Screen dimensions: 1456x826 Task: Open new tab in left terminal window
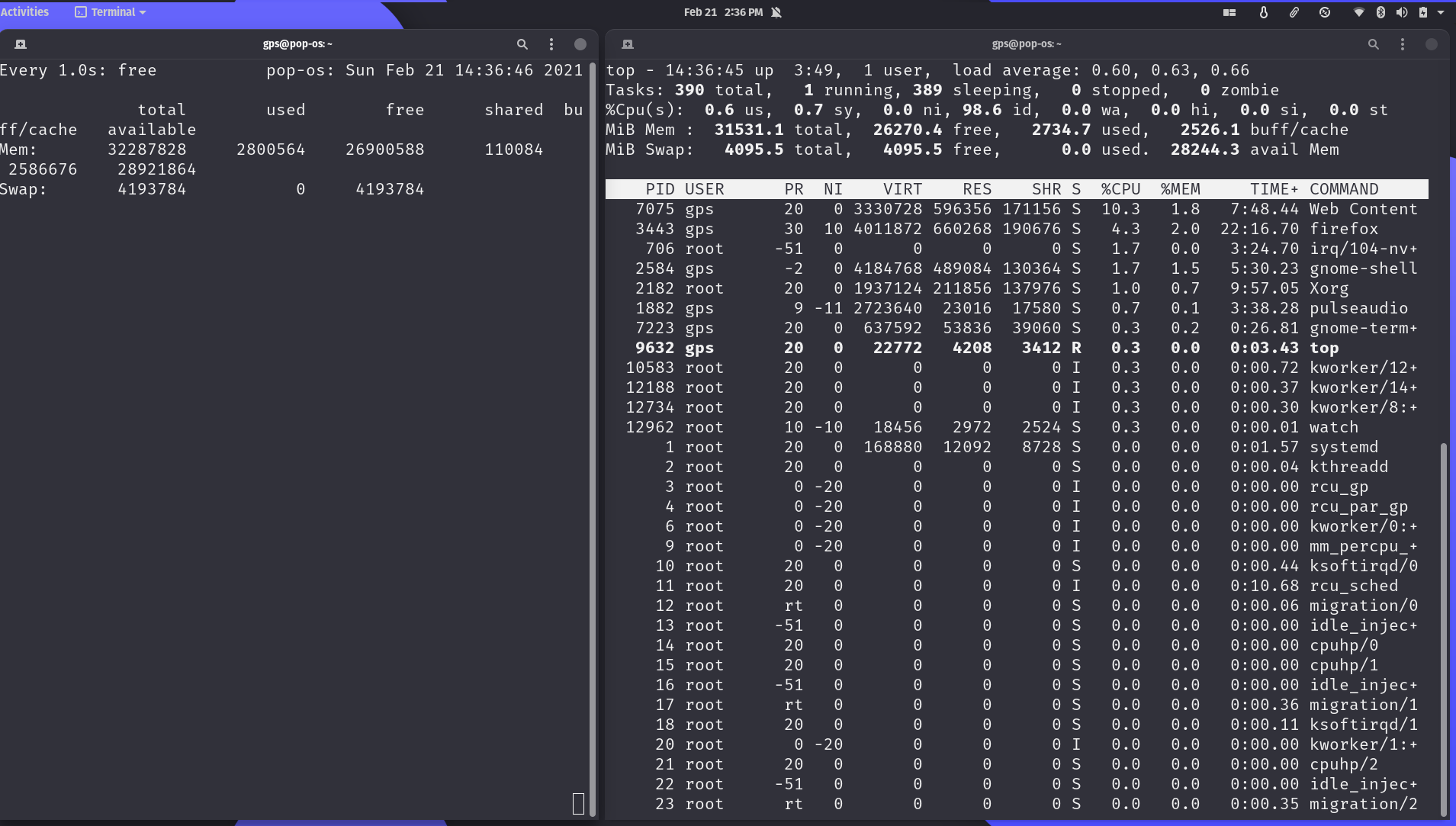pos(21,44)
